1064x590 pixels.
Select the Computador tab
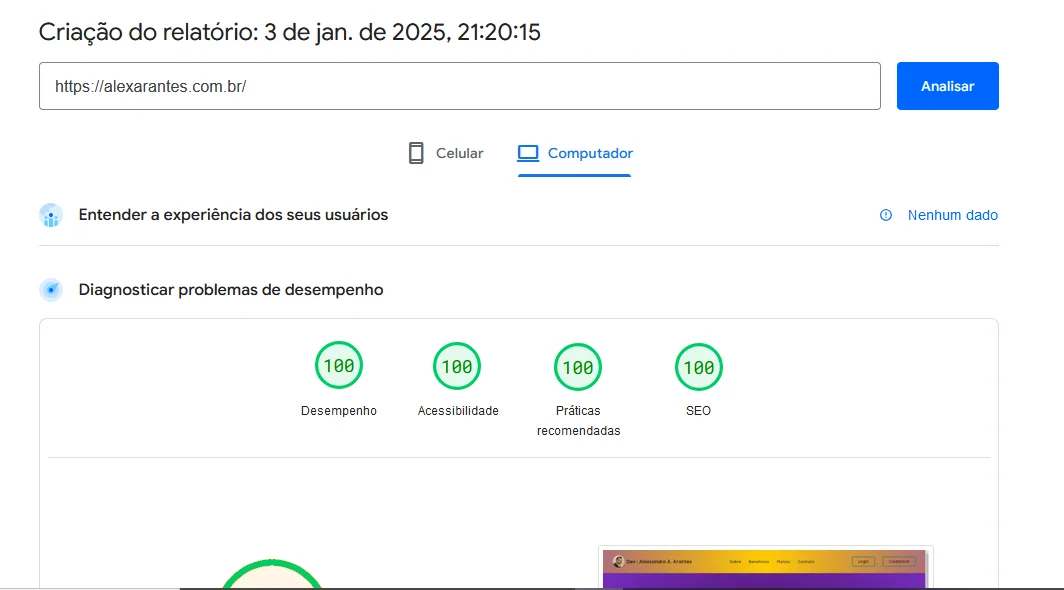(x=575, y=153)
